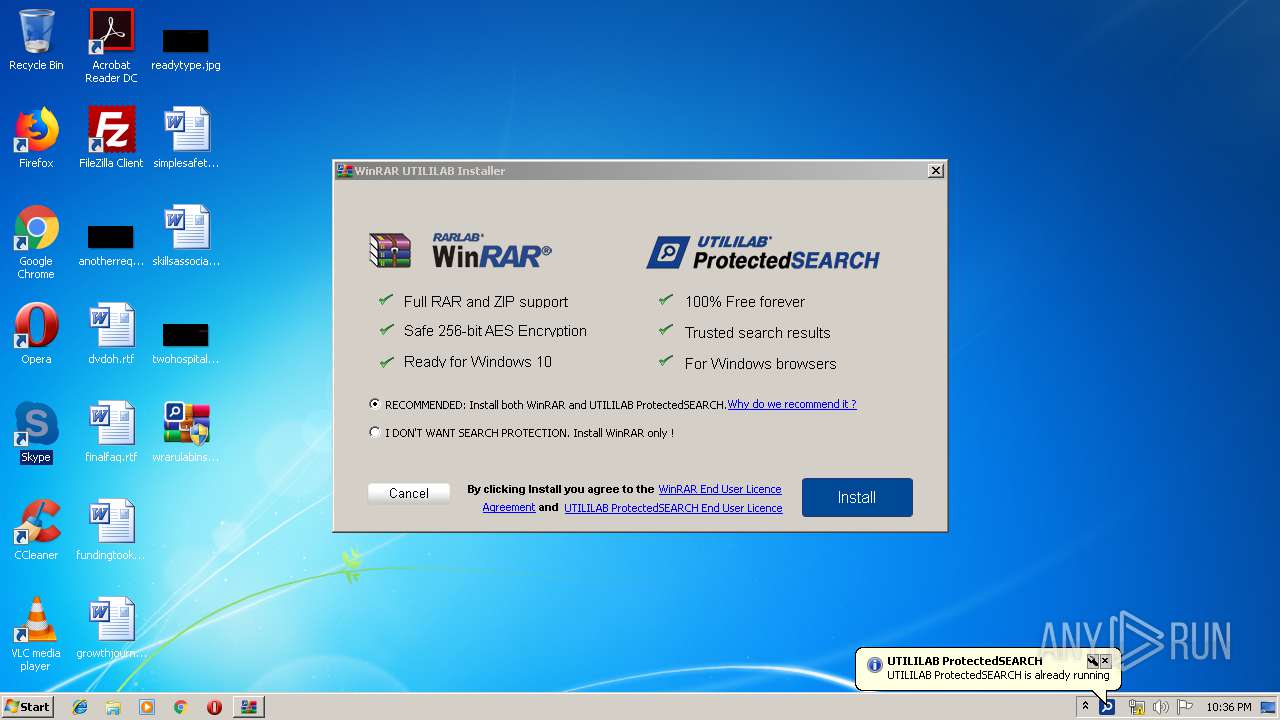
Task: Open Internet Explorer from taskbar
Action: (80, 707)
